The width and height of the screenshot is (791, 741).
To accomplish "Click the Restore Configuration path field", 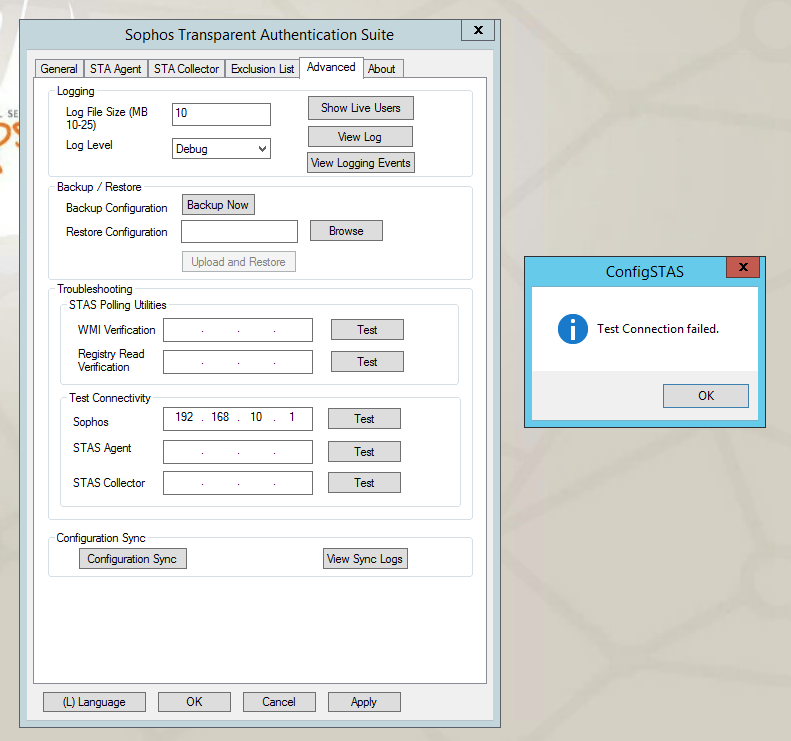I will tap(239, 232).
